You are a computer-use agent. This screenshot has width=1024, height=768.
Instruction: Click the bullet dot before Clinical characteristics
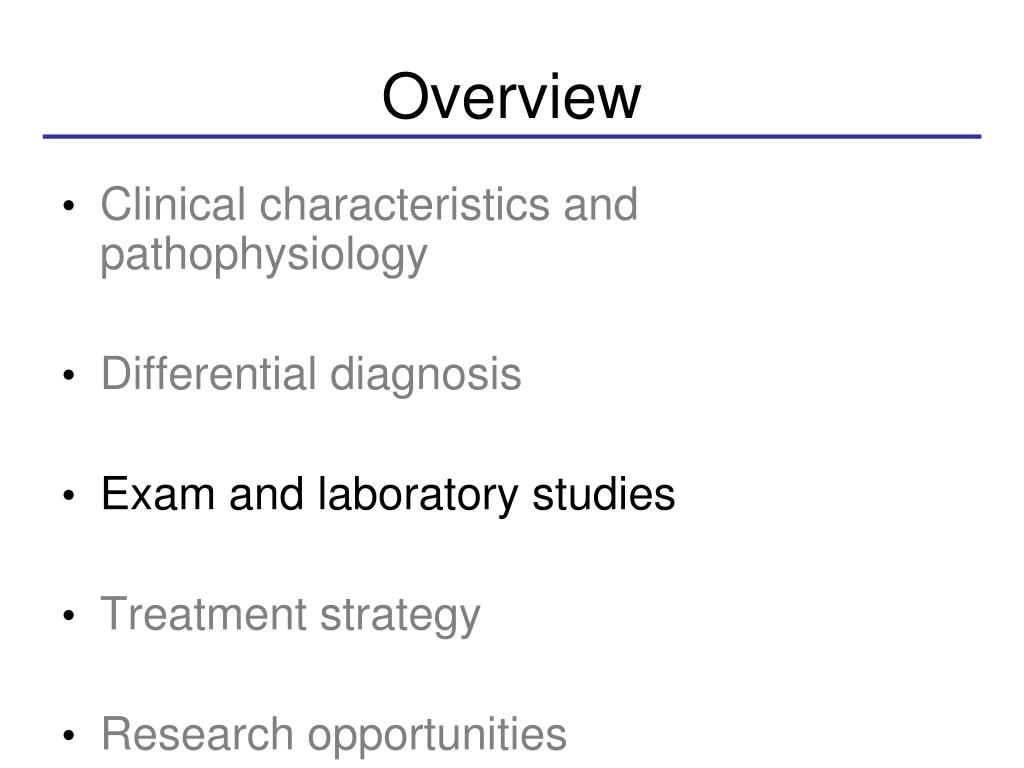coord(68,208)
